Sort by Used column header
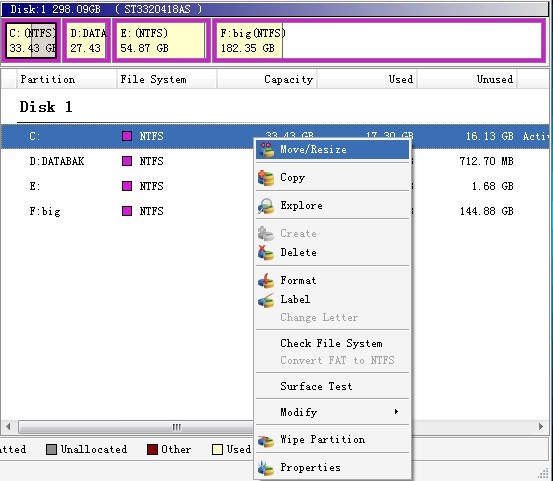 [x=367, y=79]
